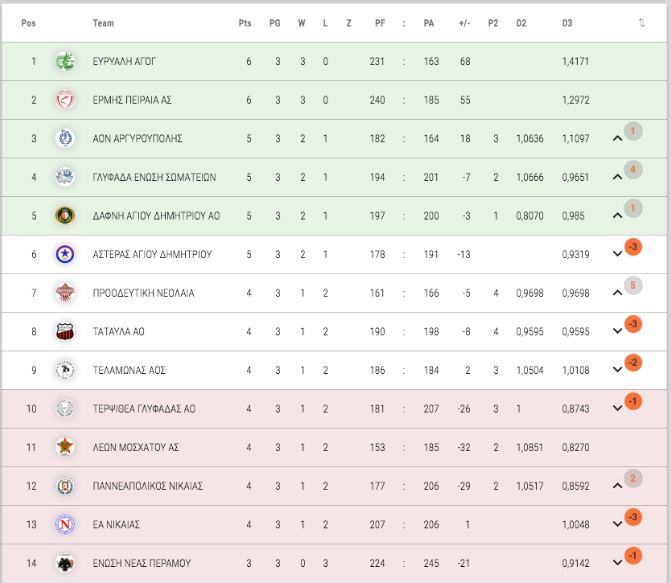Screen dimensions: 671x583
Task: Click the ΕΥΡΥΑΛΗ ΑΓΟΓ team logo
Action: [65, 61]
